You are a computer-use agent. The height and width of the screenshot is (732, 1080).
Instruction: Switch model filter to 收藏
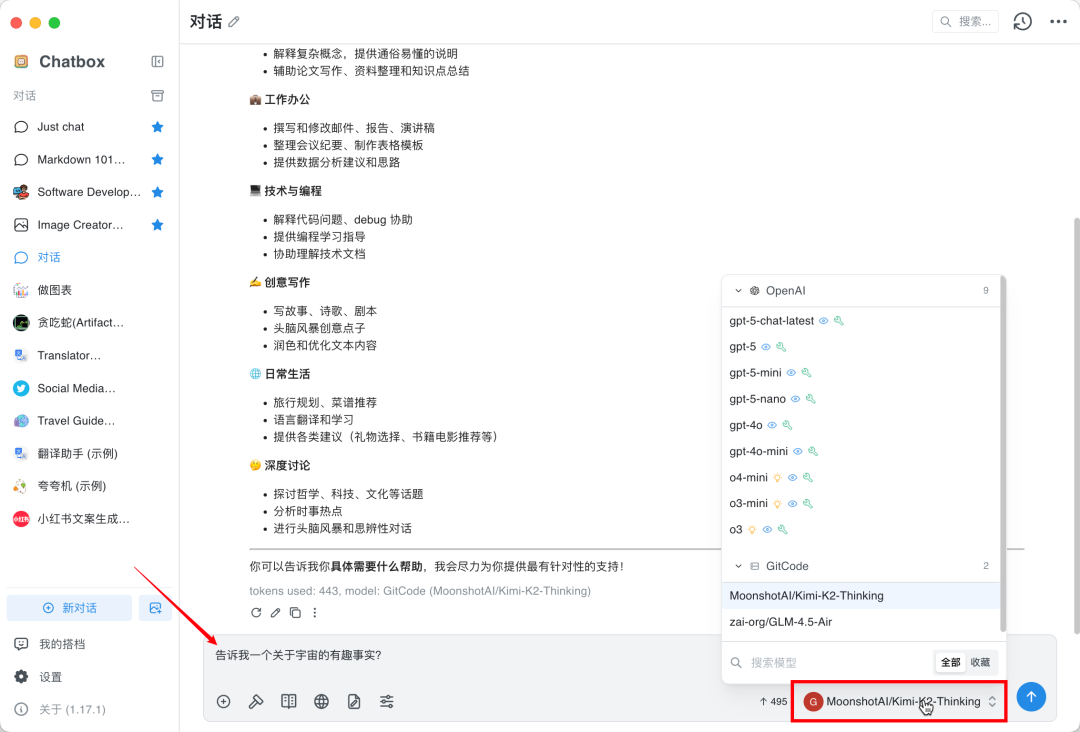point(980,662)
